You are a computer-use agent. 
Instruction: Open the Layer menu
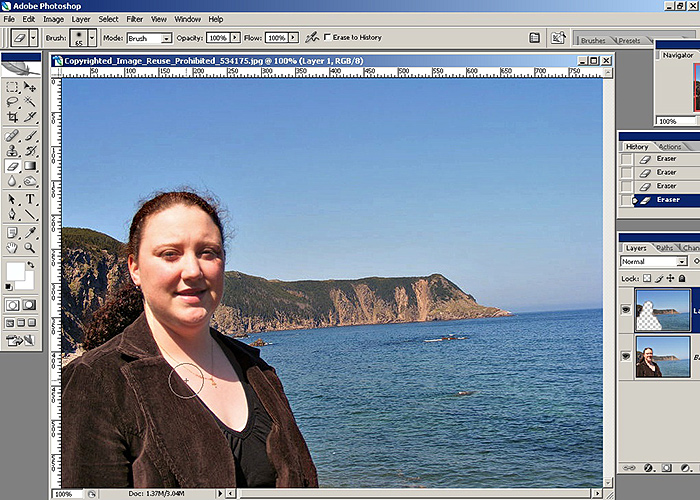click(x=81, y=19)
